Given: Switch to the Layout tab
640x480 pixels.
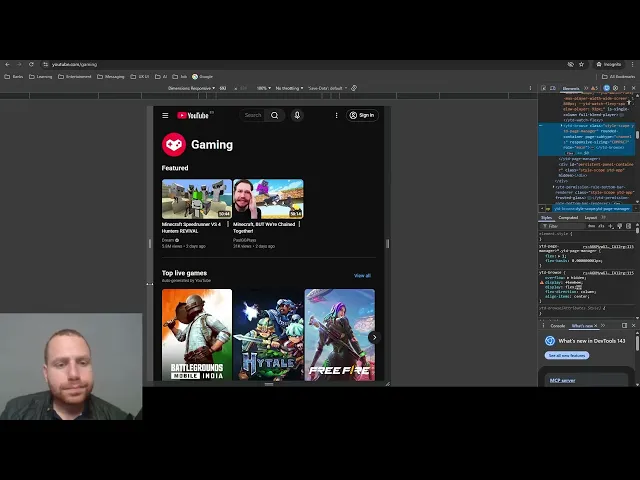Looking at the screenshot, I should [591, 218].
